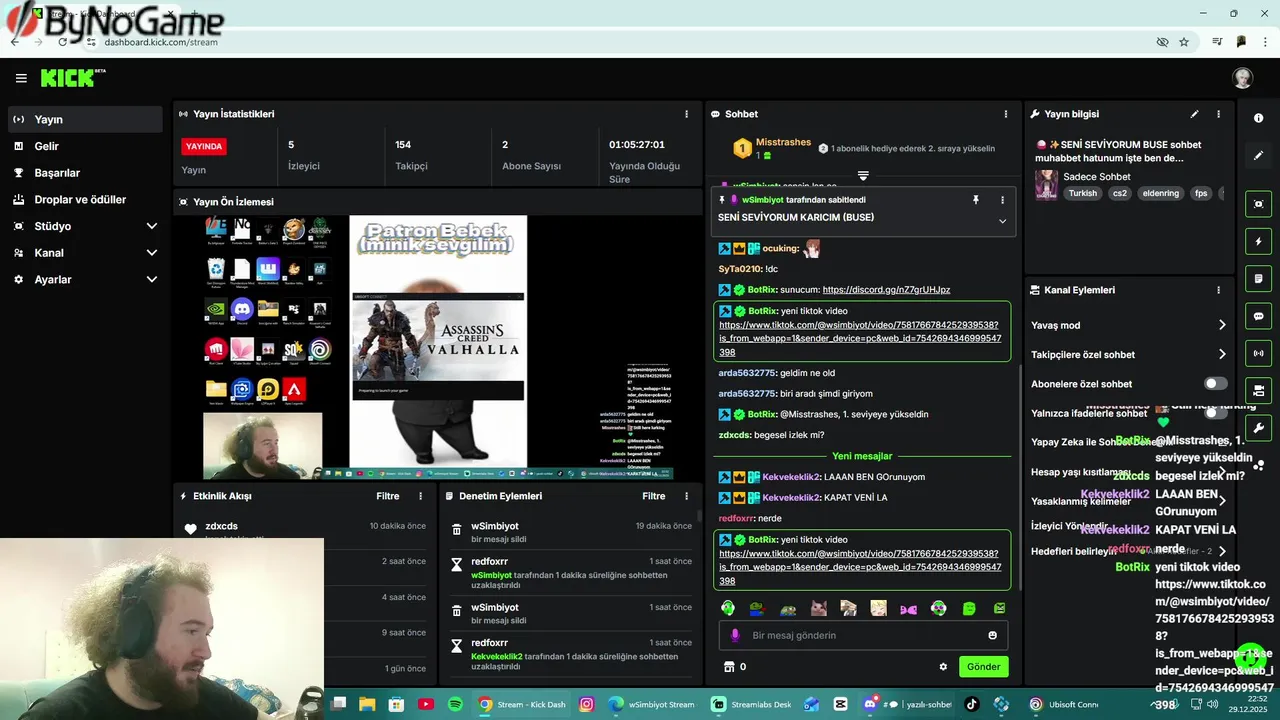The height and width of the screenshot is (720, 1280).
Task: Click the layout panels icon in the right sidebar
Action: click(1258, 390)
